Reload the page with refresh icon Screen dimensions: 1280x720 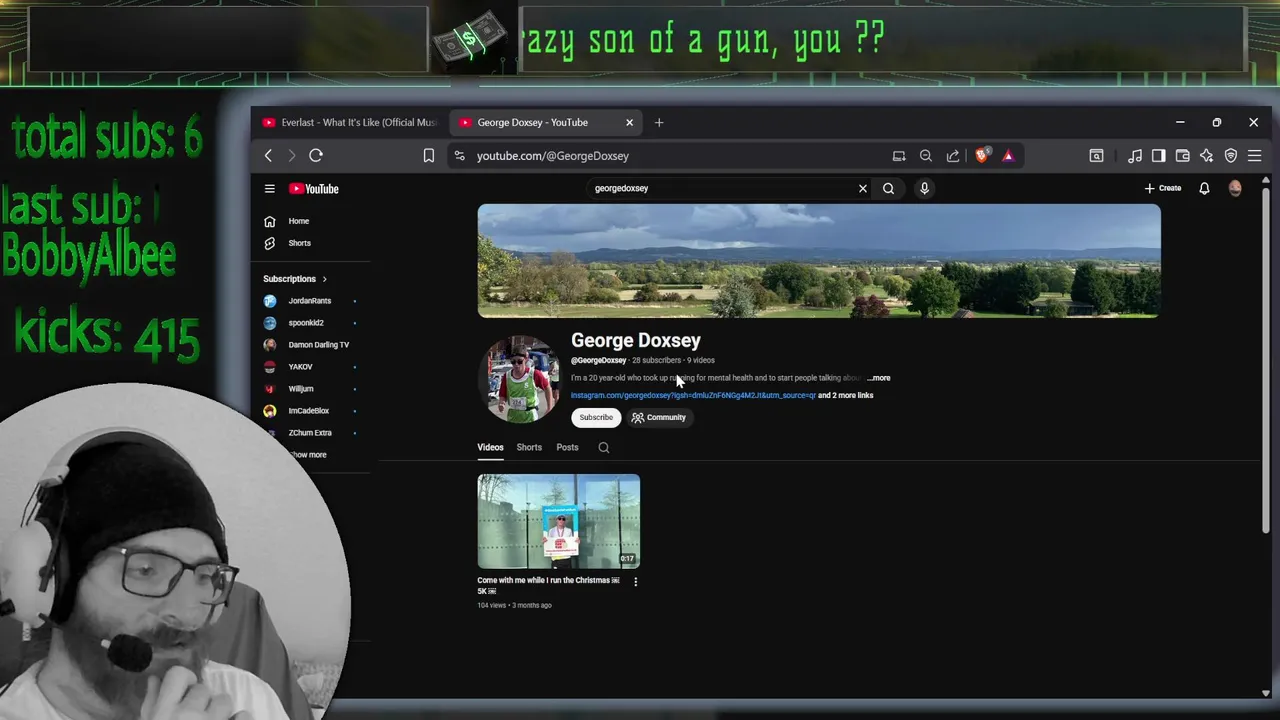click(316, 155)
